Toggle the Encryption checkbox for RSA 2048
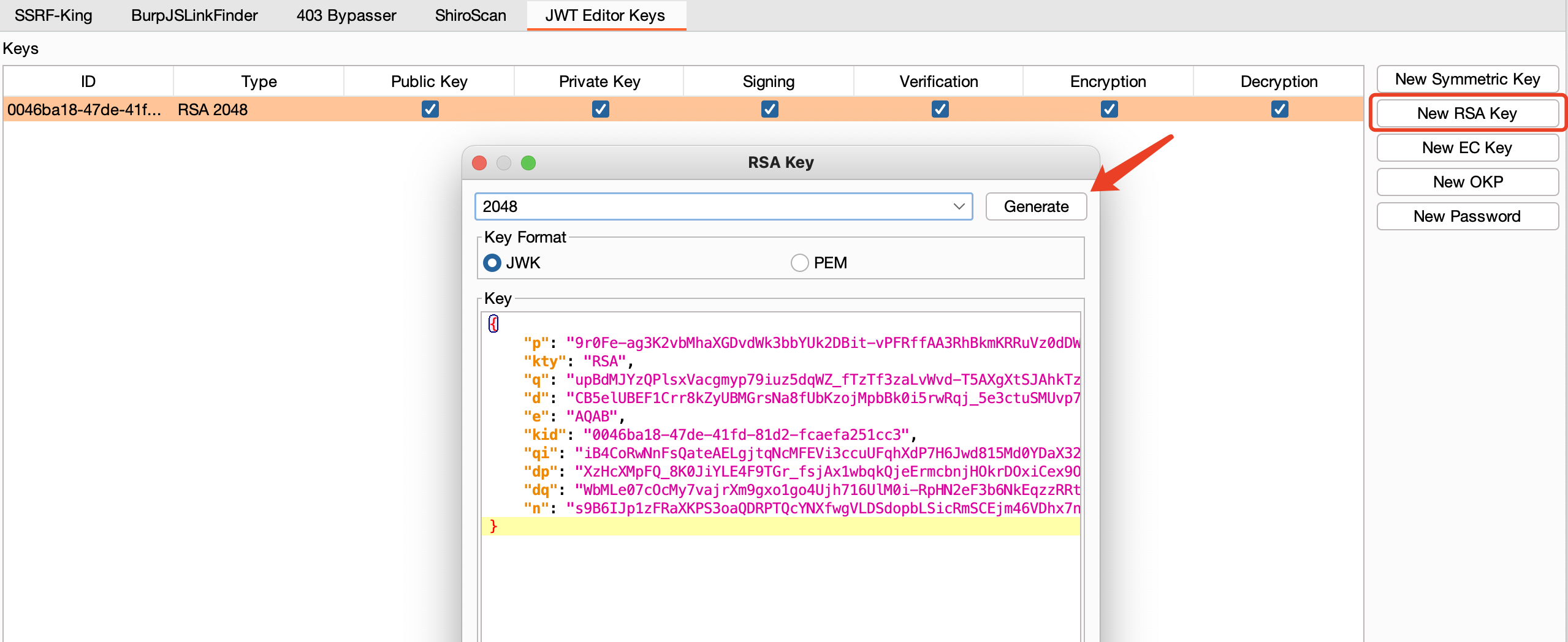1568x642 pixels. tap(1109, 110)
